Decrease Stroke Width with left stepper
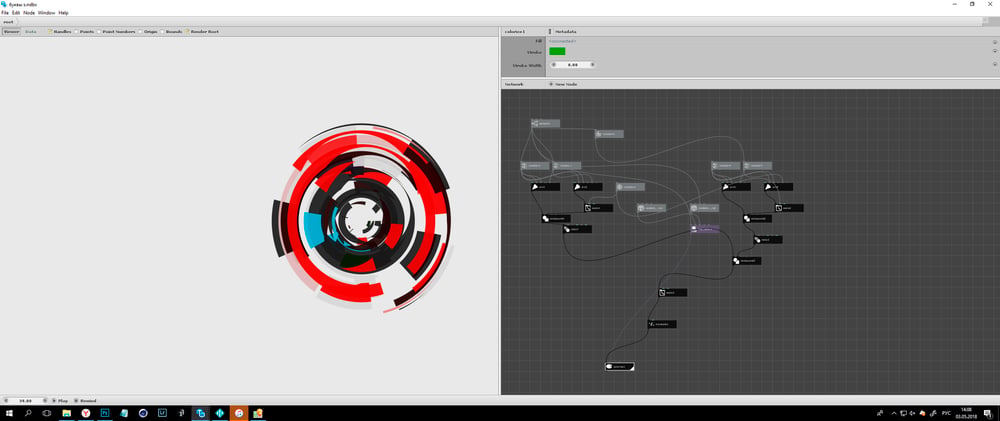1000x421 pixels. coord(553,64)
